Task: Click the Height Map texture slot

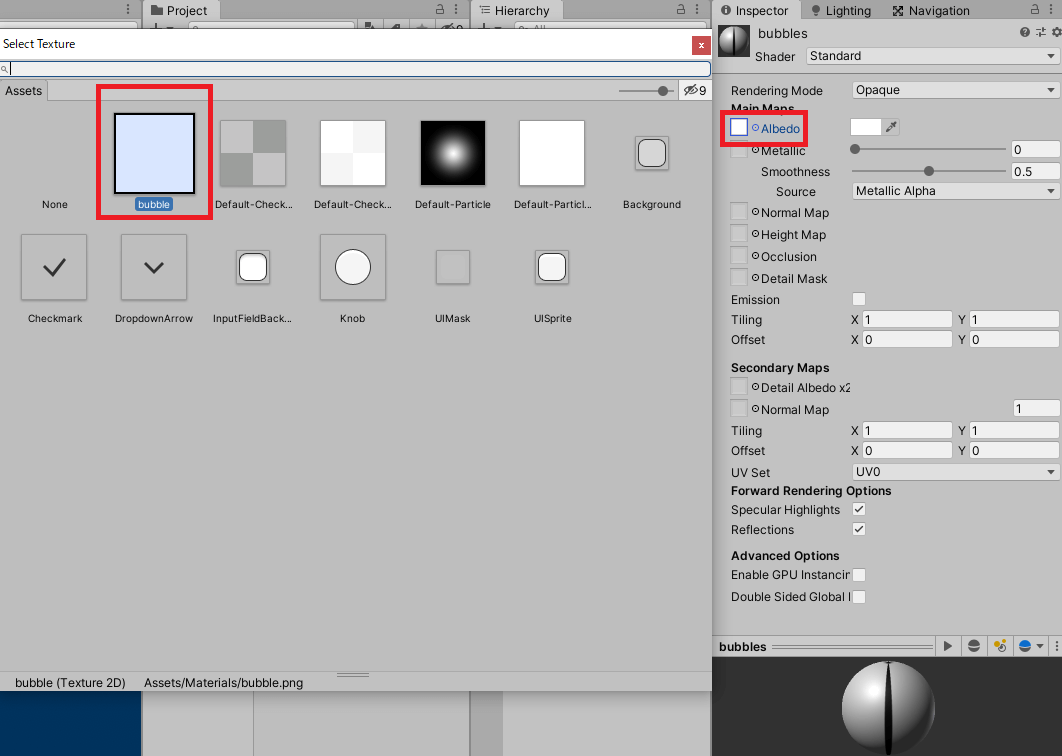Action: point(739,234)
